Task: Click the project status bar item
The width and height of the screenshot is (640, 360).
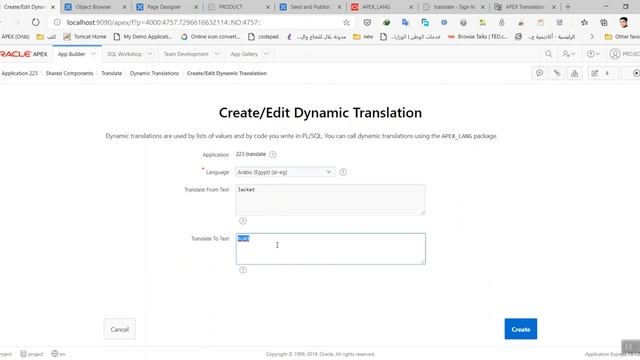Action: click(x=32, y=354)
